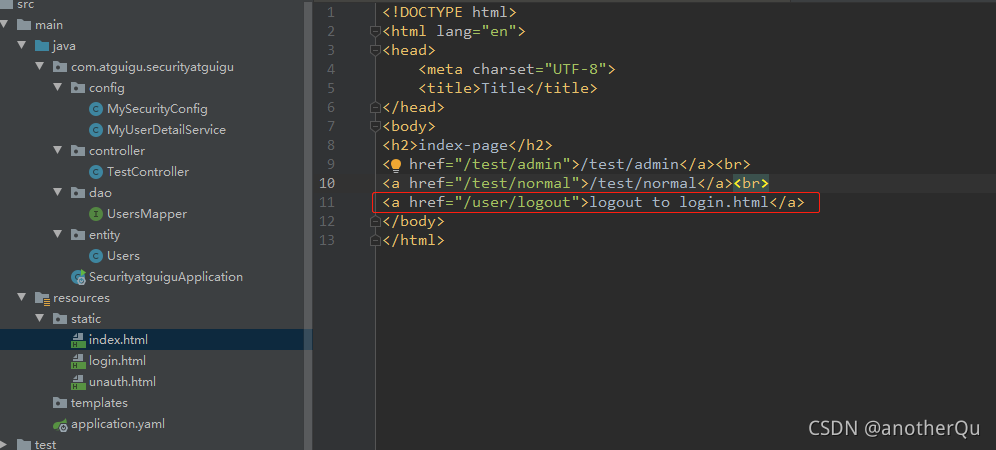This screenshot has height=450, width=996.
Task: Click the application.yaml config icon
Action: (x=61, y=424)
